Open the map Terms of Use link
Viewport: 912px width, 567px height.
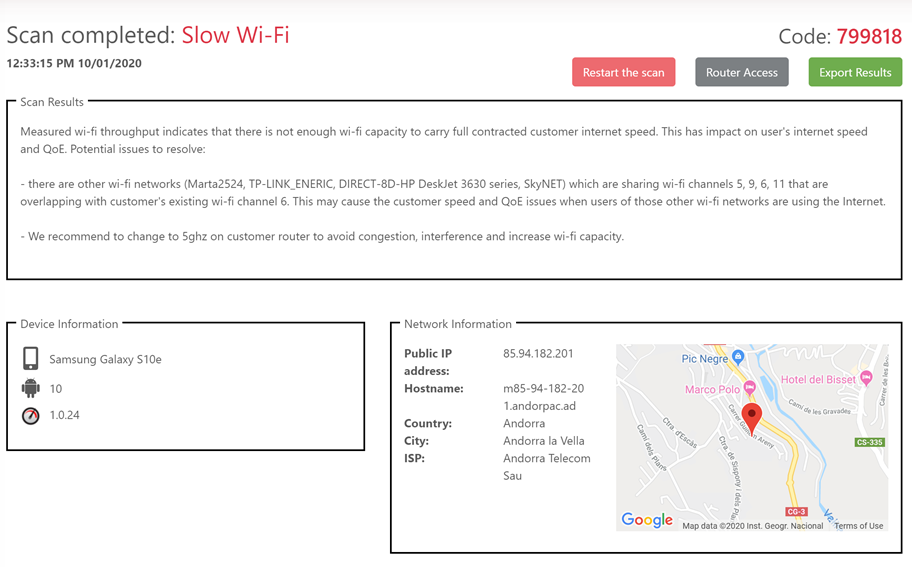(x=858, y=526)
